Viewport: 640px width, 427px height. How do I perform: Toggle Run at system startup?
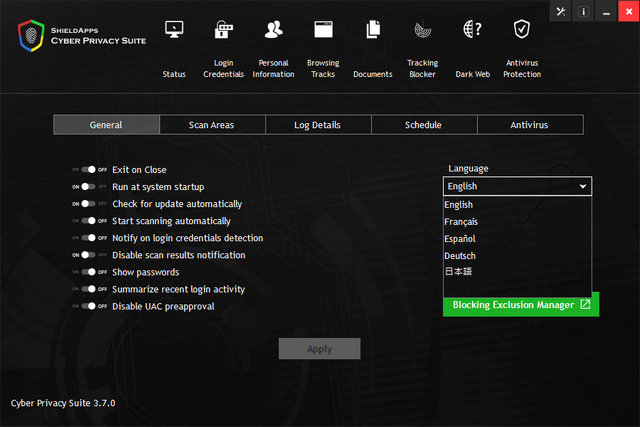coord(89,187)
